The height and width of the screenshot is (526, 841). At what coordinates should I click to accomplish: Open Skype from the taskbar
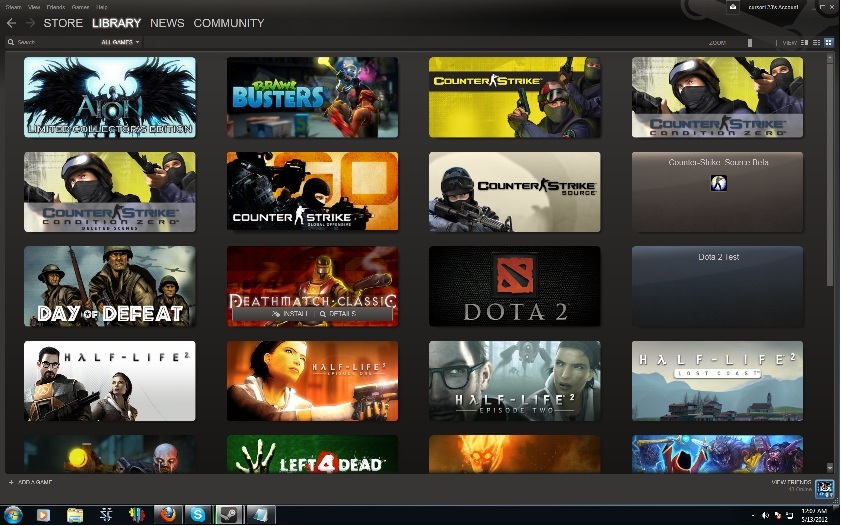[198, 515]
